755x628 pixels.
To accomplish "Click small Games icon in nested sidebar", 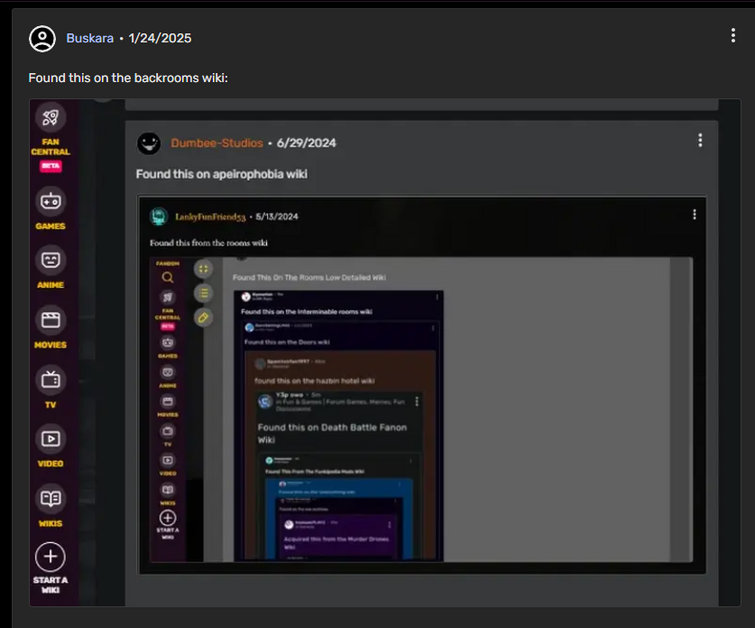I will (168, 342).
